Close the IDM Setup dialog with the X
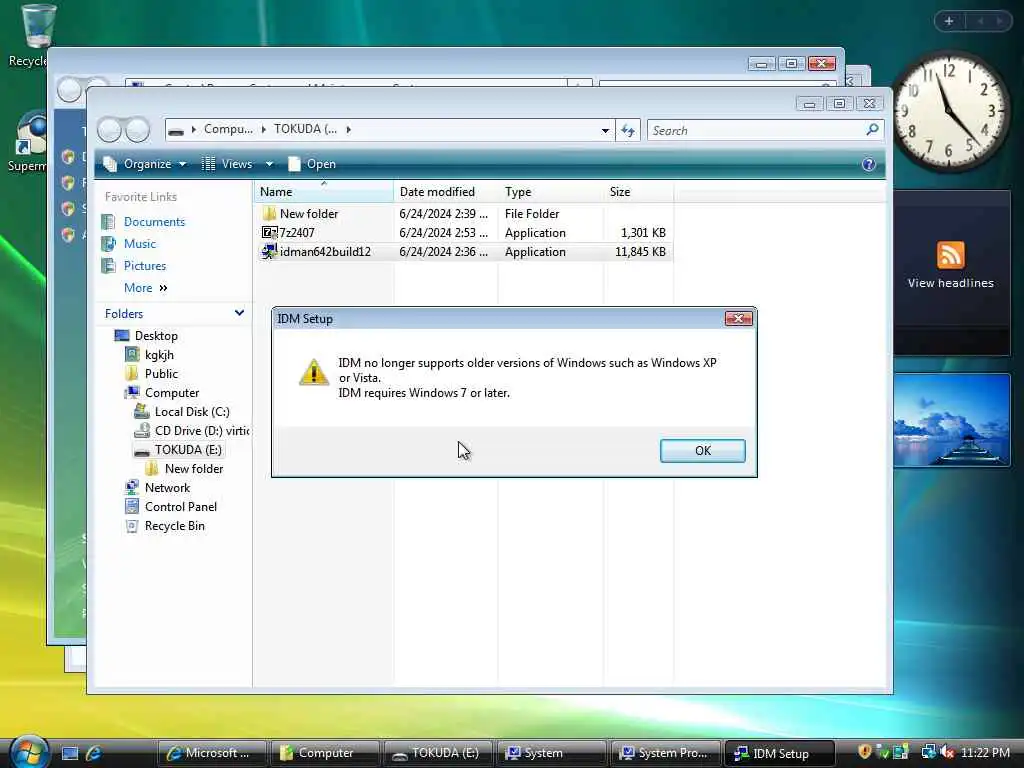This screenshot has width=1024, height=768. coord(739,318)
